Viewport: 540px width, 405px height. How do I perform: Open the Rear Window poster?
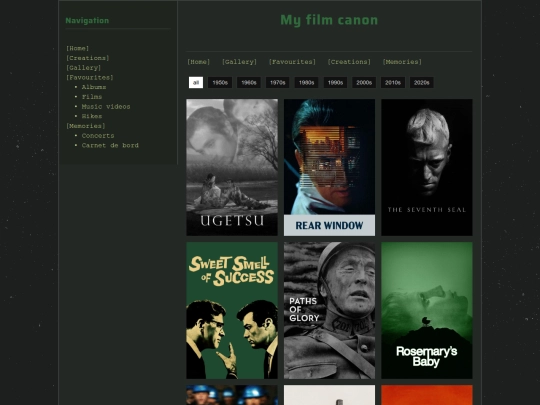click(x=329, y=167)
